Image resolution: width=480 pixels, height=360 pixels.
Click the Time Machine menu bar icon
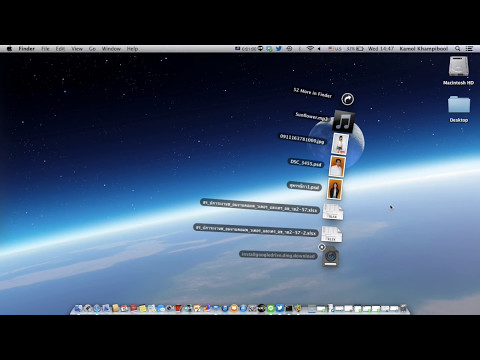tap(289, 49)
